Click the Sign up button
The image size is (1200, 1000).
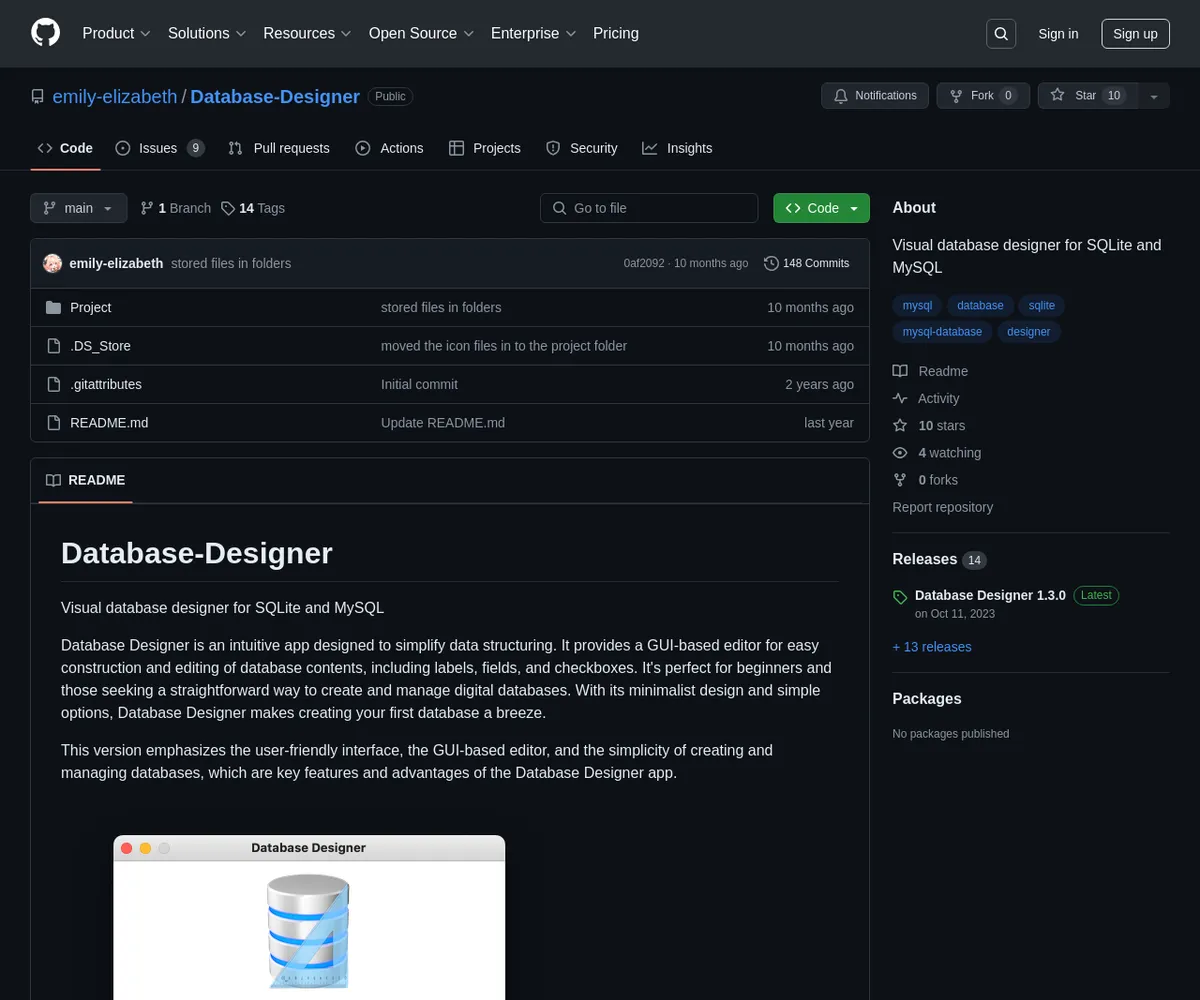[1135, 33]
